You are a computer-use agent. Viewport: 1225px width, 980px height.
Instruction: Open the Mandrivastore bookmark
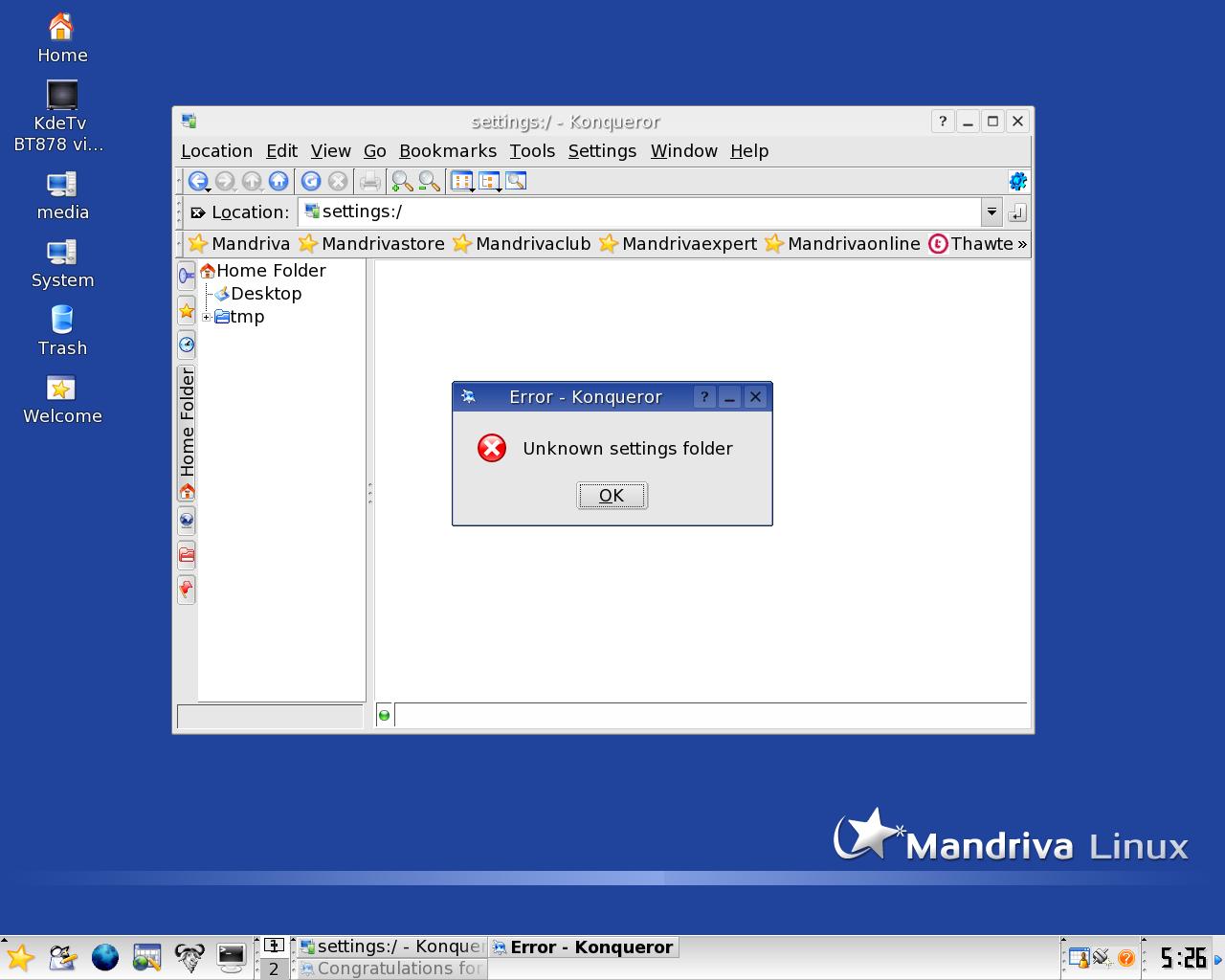(x=371, y=244)
